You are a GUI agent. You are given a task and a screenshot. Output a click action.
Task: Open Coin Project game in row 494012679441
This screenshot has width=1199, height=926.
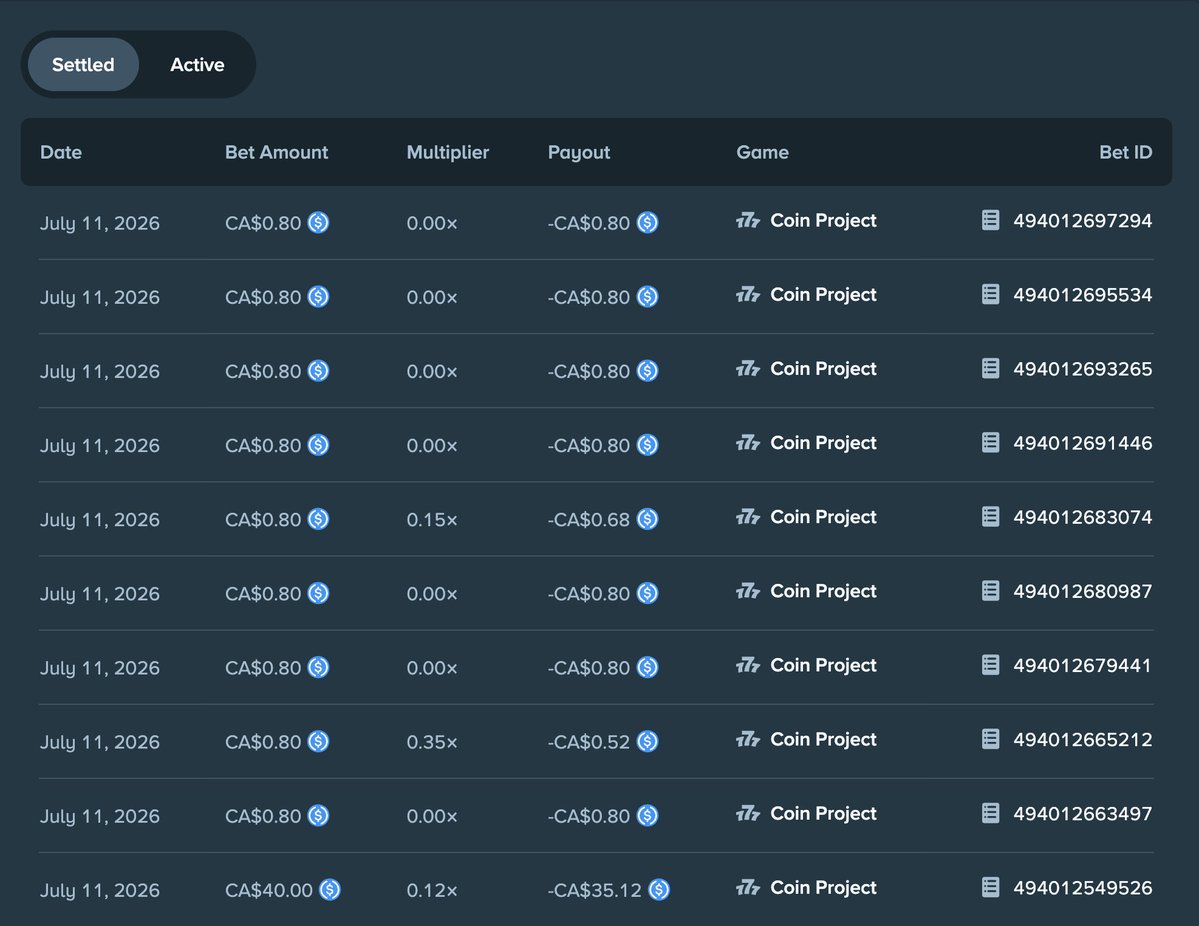tap(823, 666)
